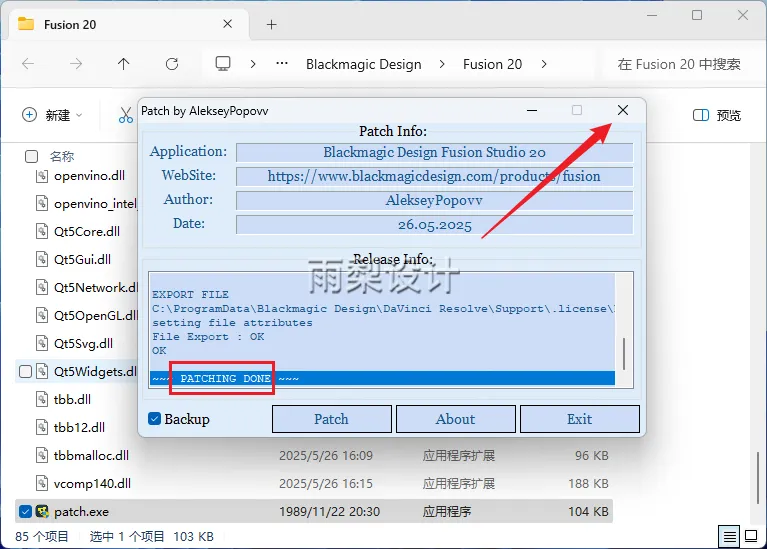This screenshot has width=767, height=549.
Task: Click the Release Info vertical scrollbar
Action: (624, 354)
